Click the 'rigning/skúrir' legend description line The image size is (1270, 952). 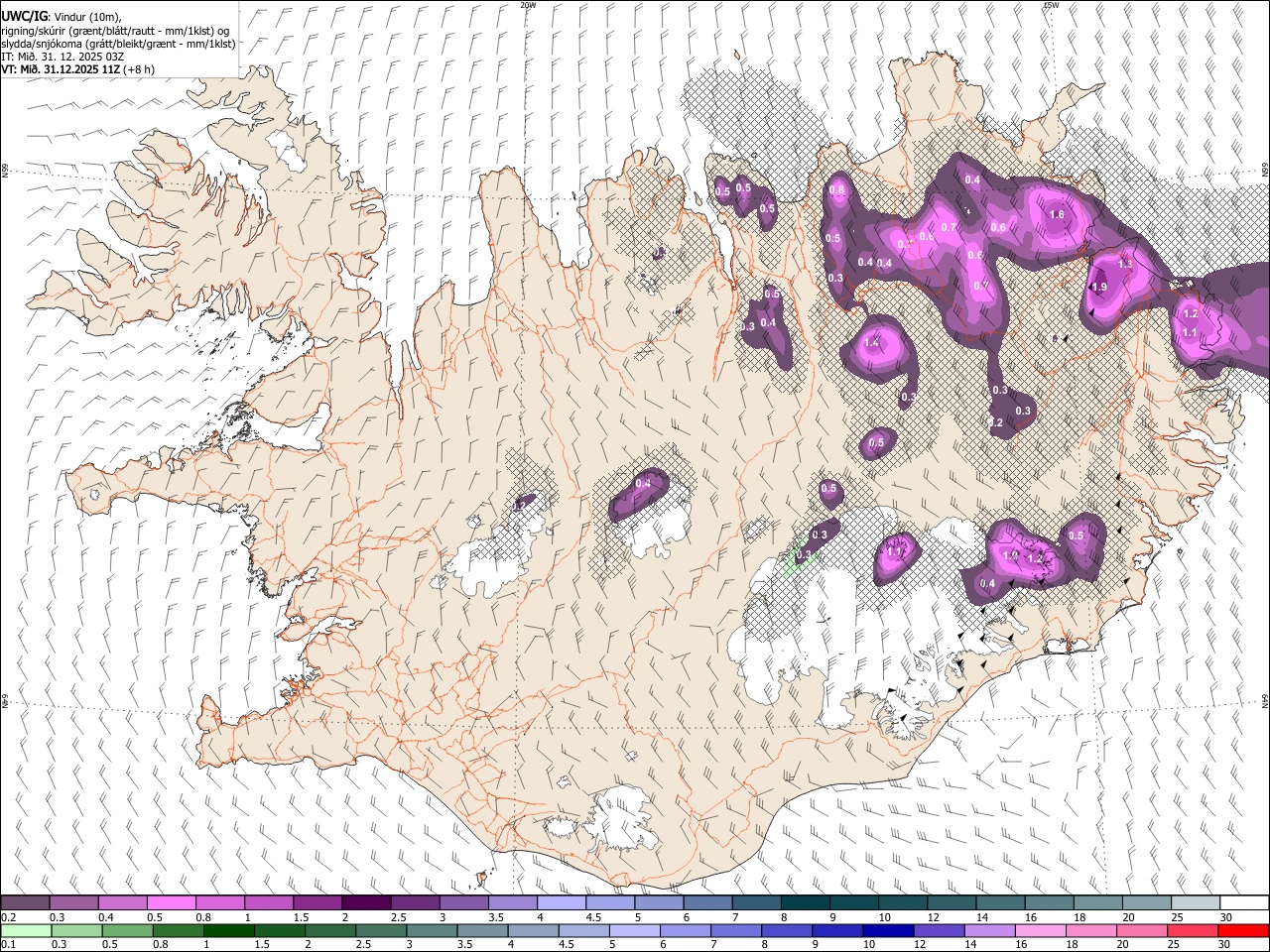(x=115, y=31)
